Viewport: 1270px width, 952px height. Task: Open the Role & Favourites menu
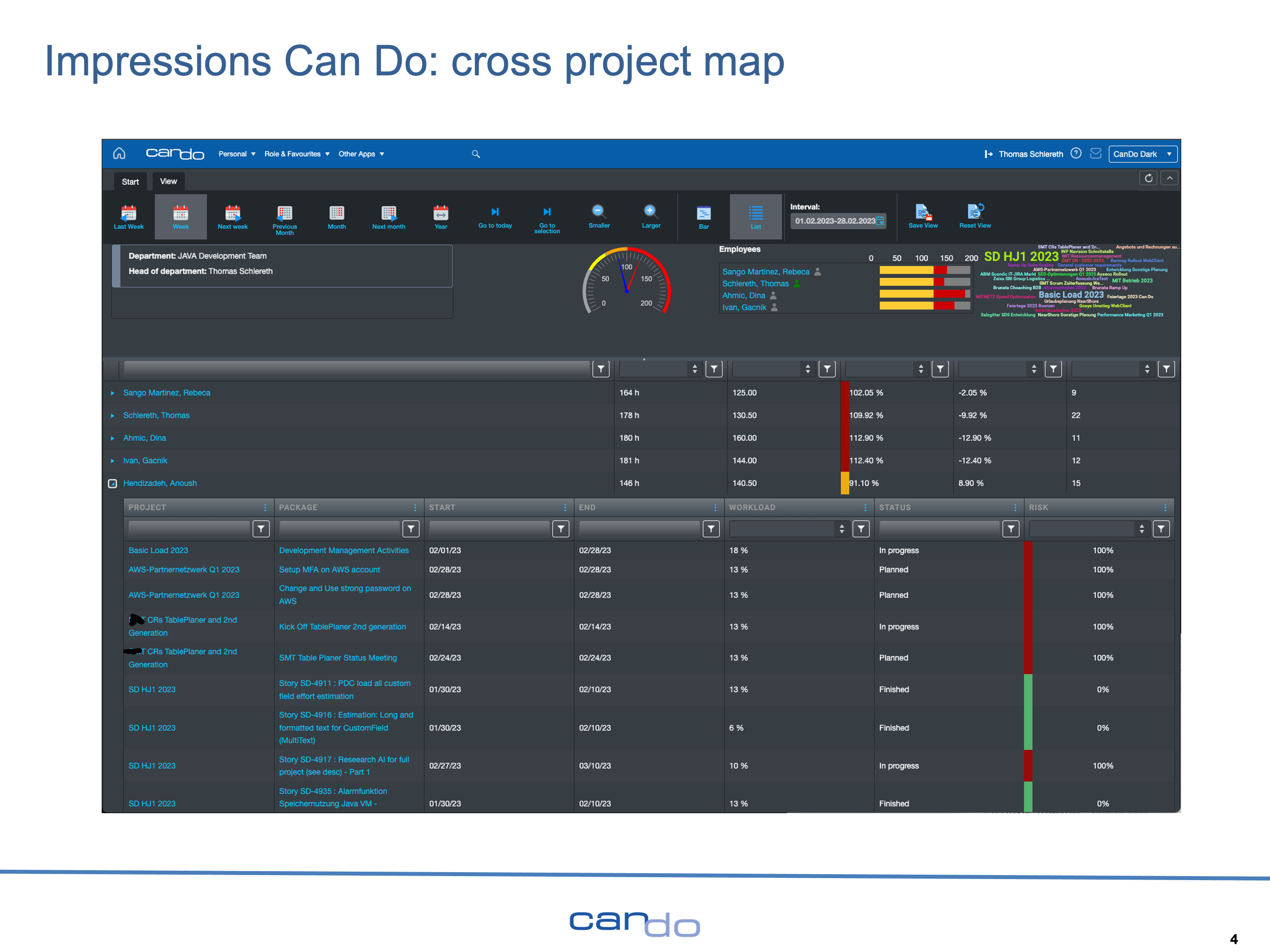pyautogui.click(x=297, y=154)
